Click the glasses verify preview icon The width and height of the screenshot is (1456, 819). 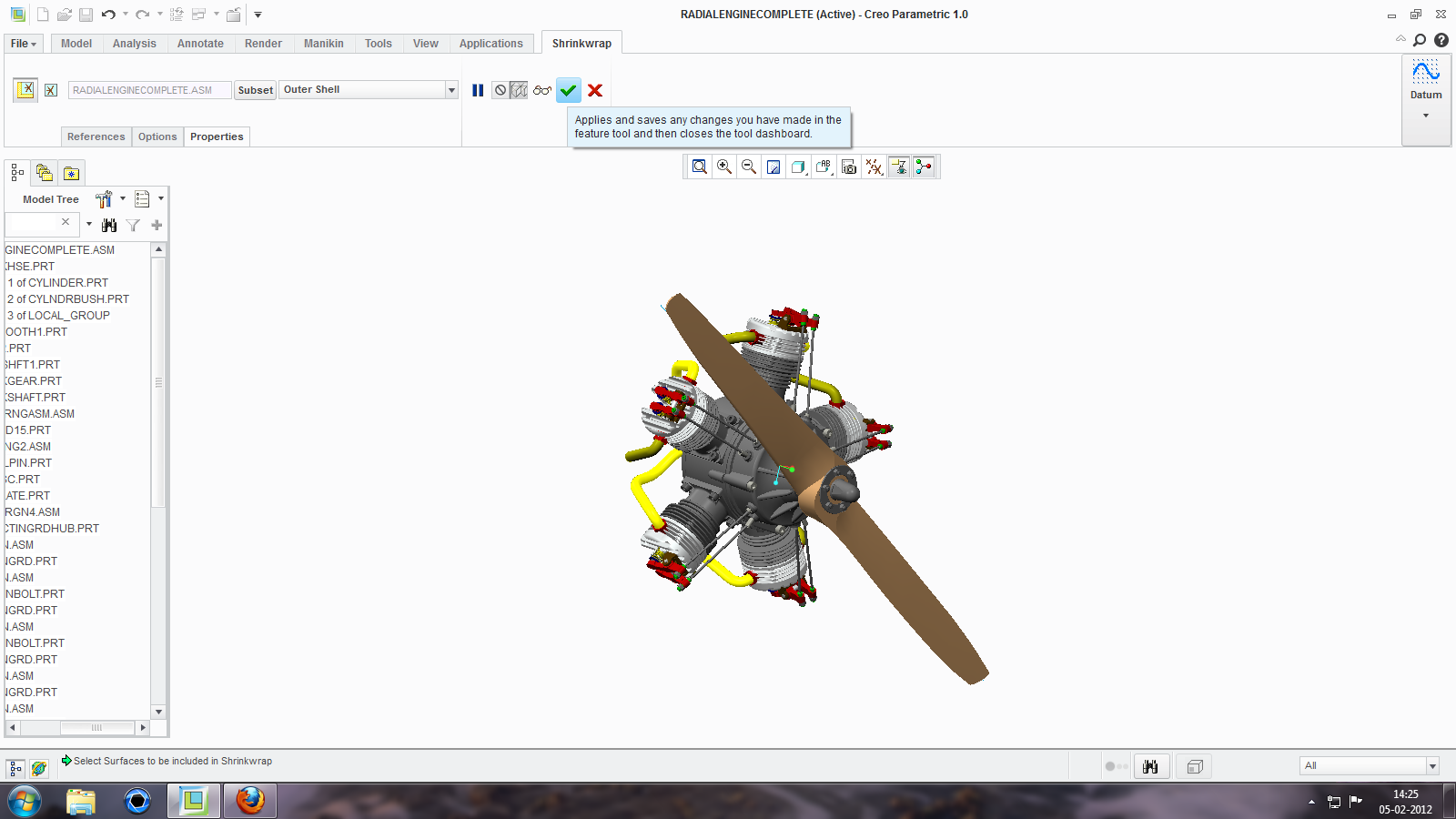pyautogui.click(x=542, y=90)
